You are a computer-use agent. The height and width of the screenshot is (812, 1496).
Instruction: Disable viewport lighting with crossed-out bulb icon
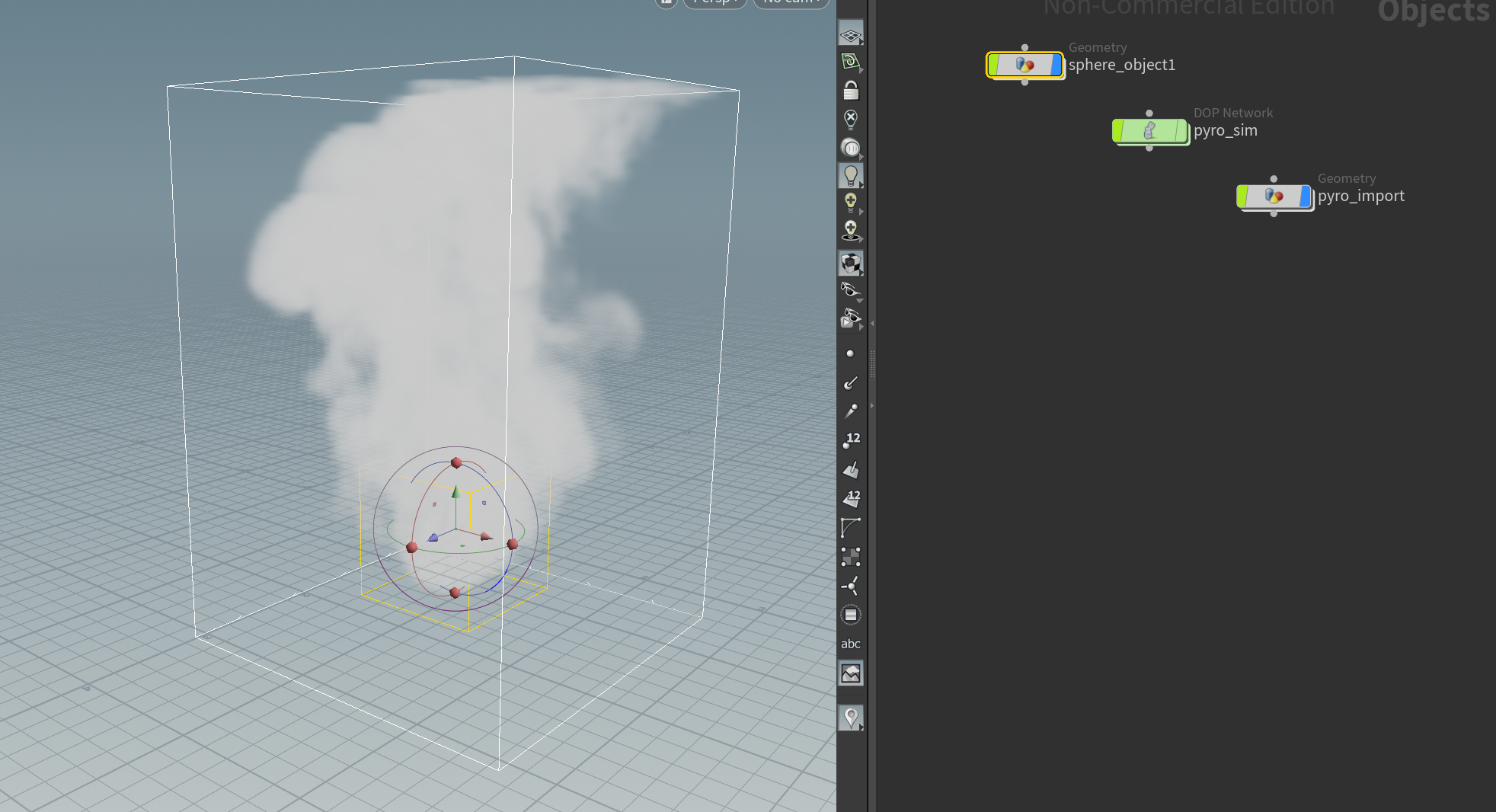[x=851, y=117]
